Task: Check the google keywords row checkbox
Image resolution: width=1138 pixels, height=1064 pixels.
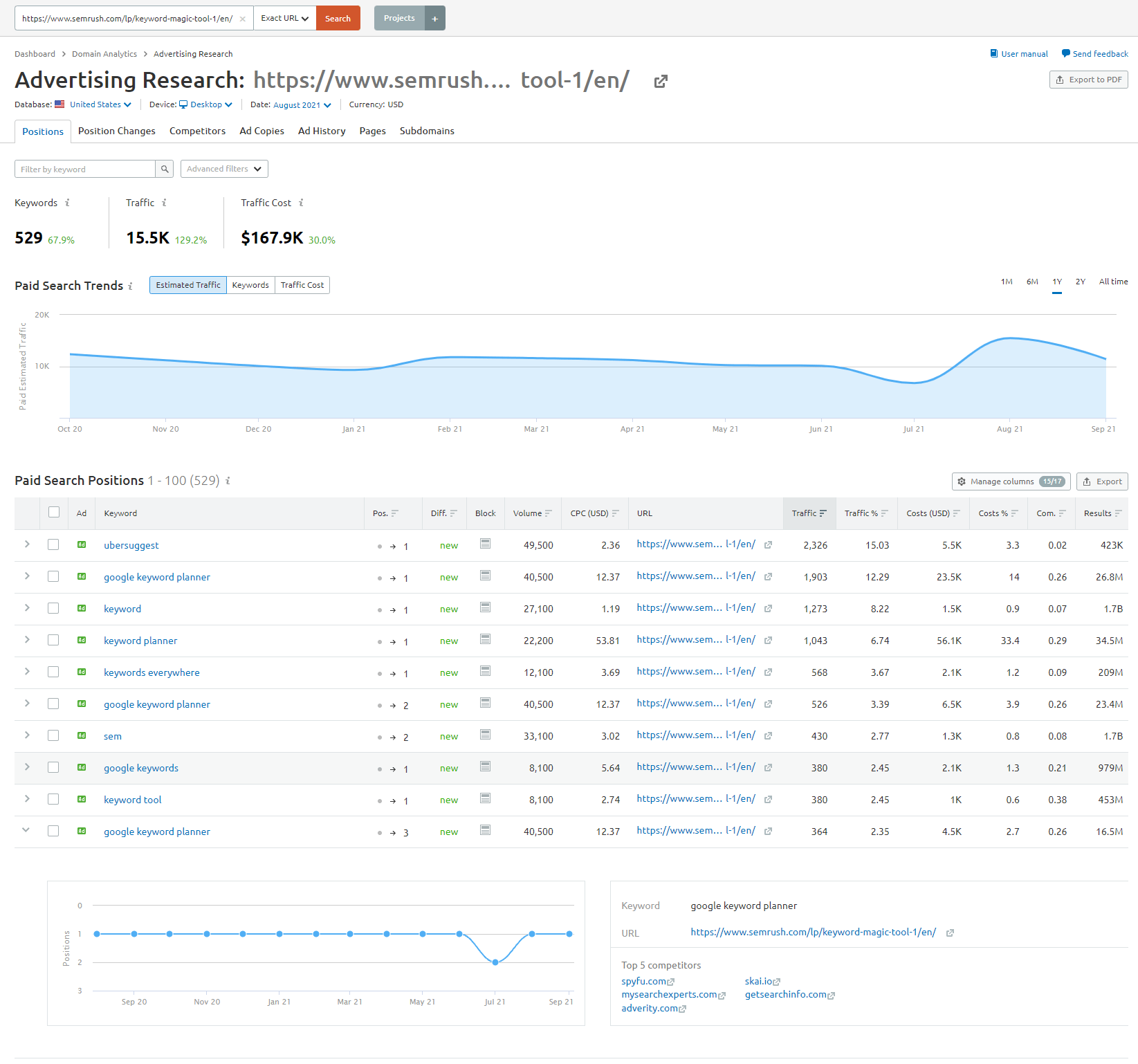Action: pos(53,767)
